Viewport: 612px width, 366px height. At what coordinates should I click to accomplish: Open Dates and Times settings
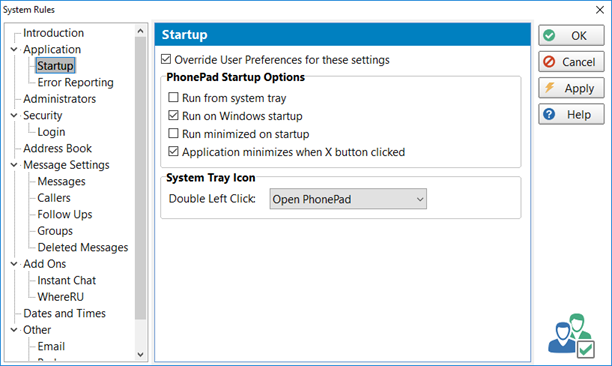64,313
